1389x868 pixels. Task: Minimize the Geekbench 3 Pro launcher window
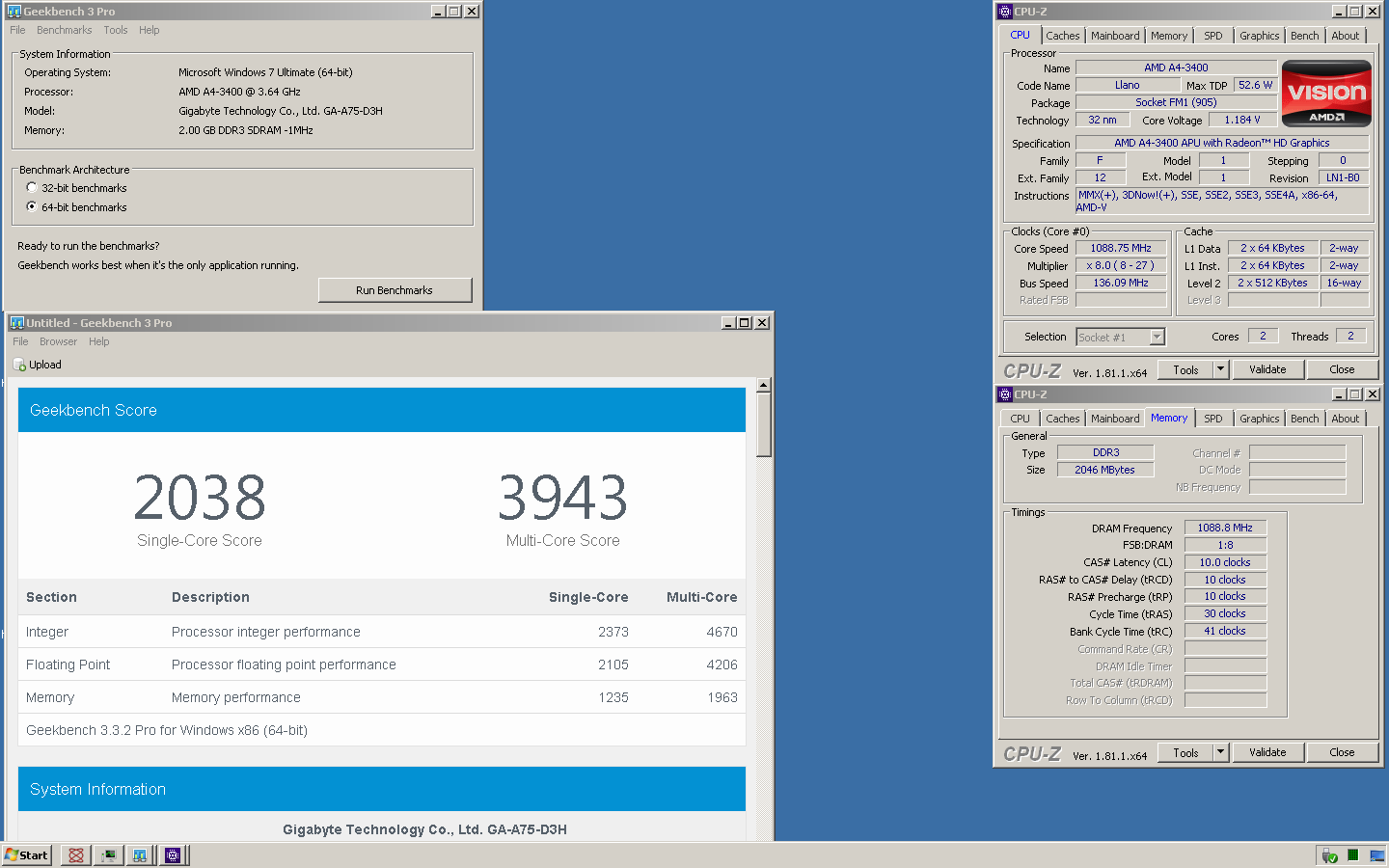click(438, 12)
